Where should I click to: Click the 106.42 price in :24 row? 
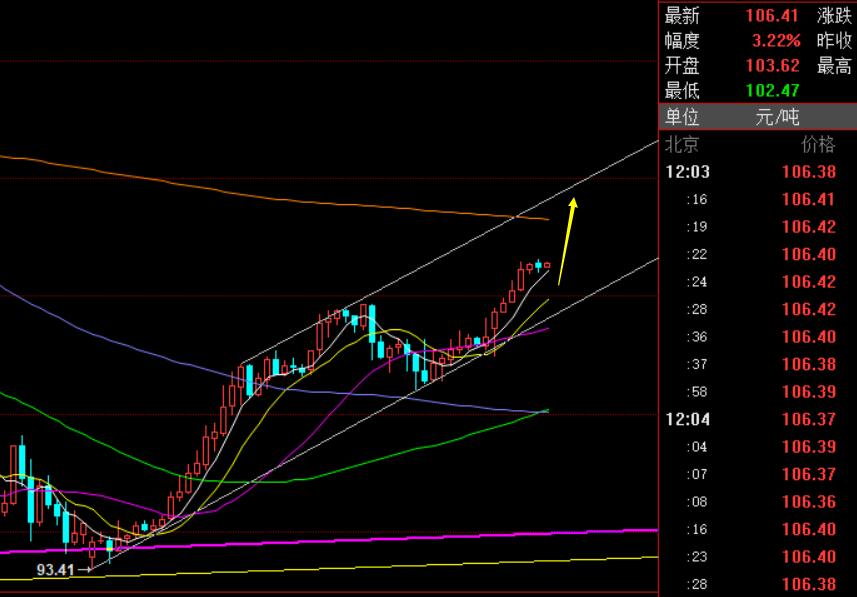(x=809, y=282)
